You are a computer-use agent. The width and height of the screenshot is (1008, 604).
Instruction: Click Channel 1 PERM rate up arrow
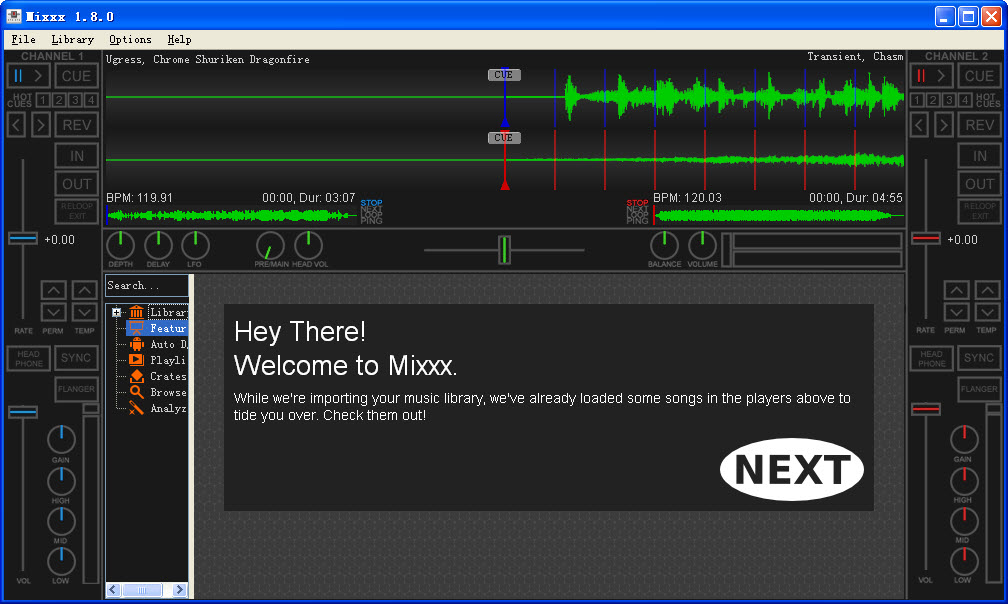click(x=53, y=290)
